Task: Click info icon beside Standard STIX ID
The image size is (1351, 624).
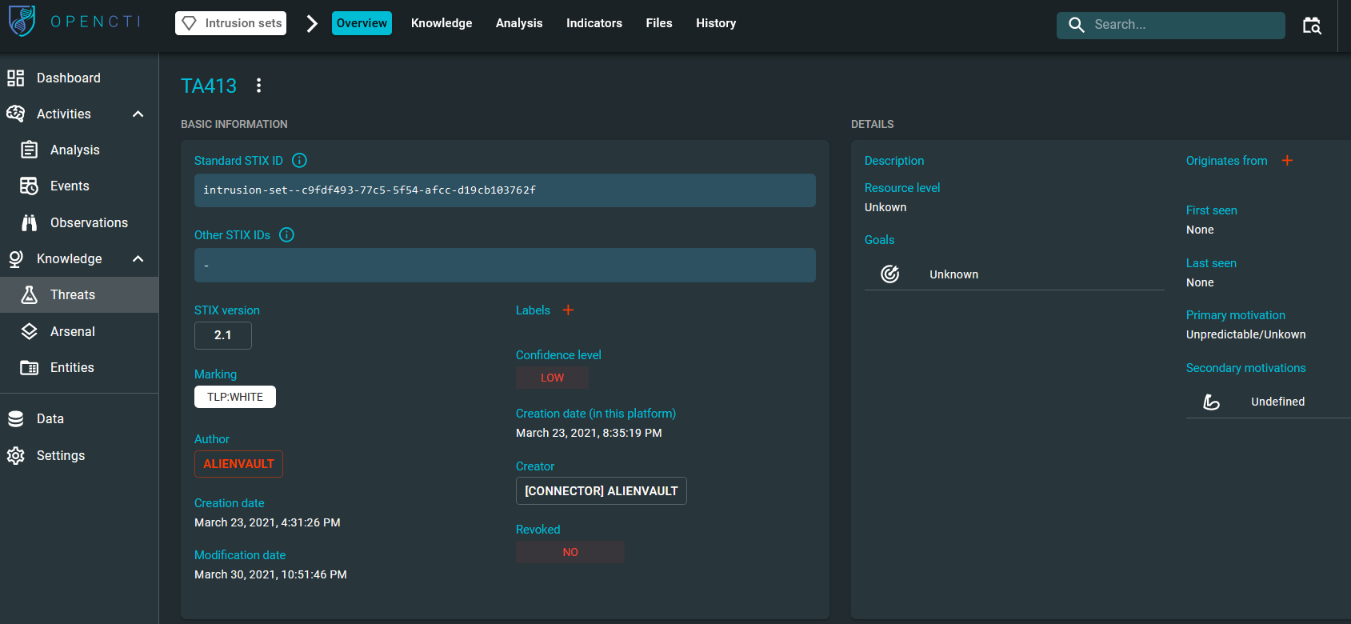Action: [x=299, y=160]
